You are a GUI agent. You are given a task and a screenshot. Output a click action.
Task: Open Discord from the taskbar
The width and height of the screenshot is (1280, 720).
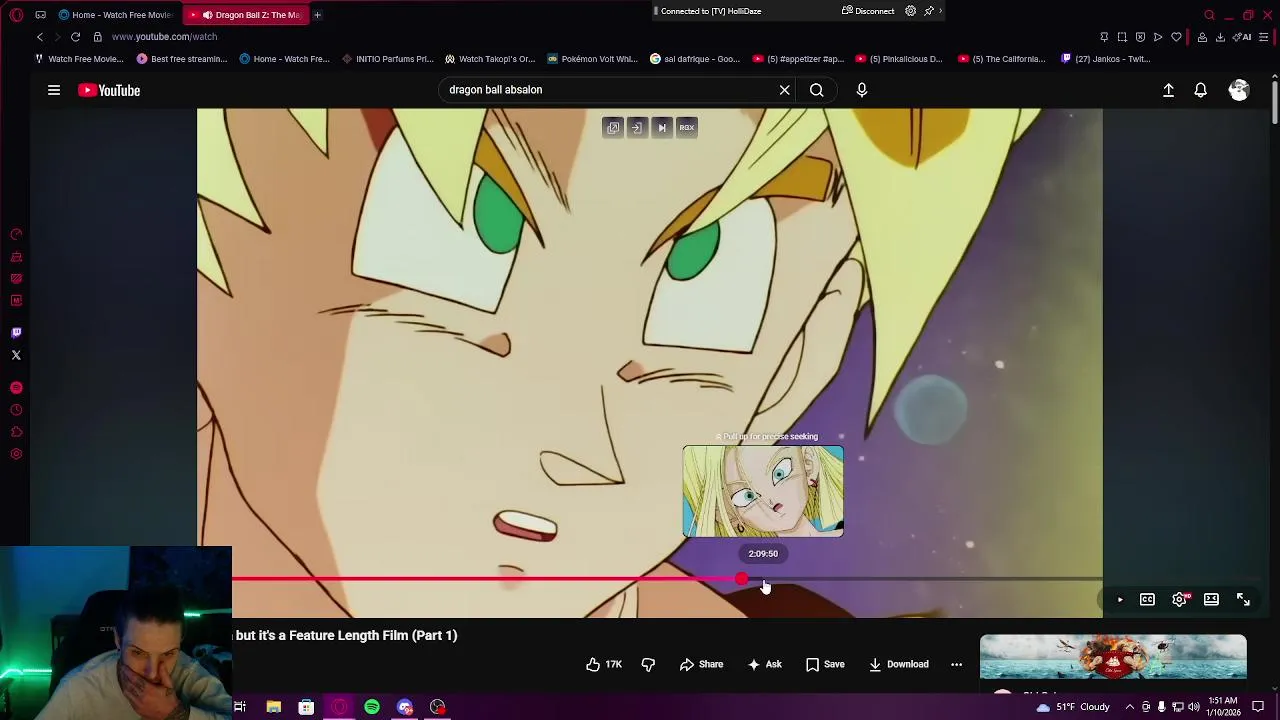coord(405,707)
